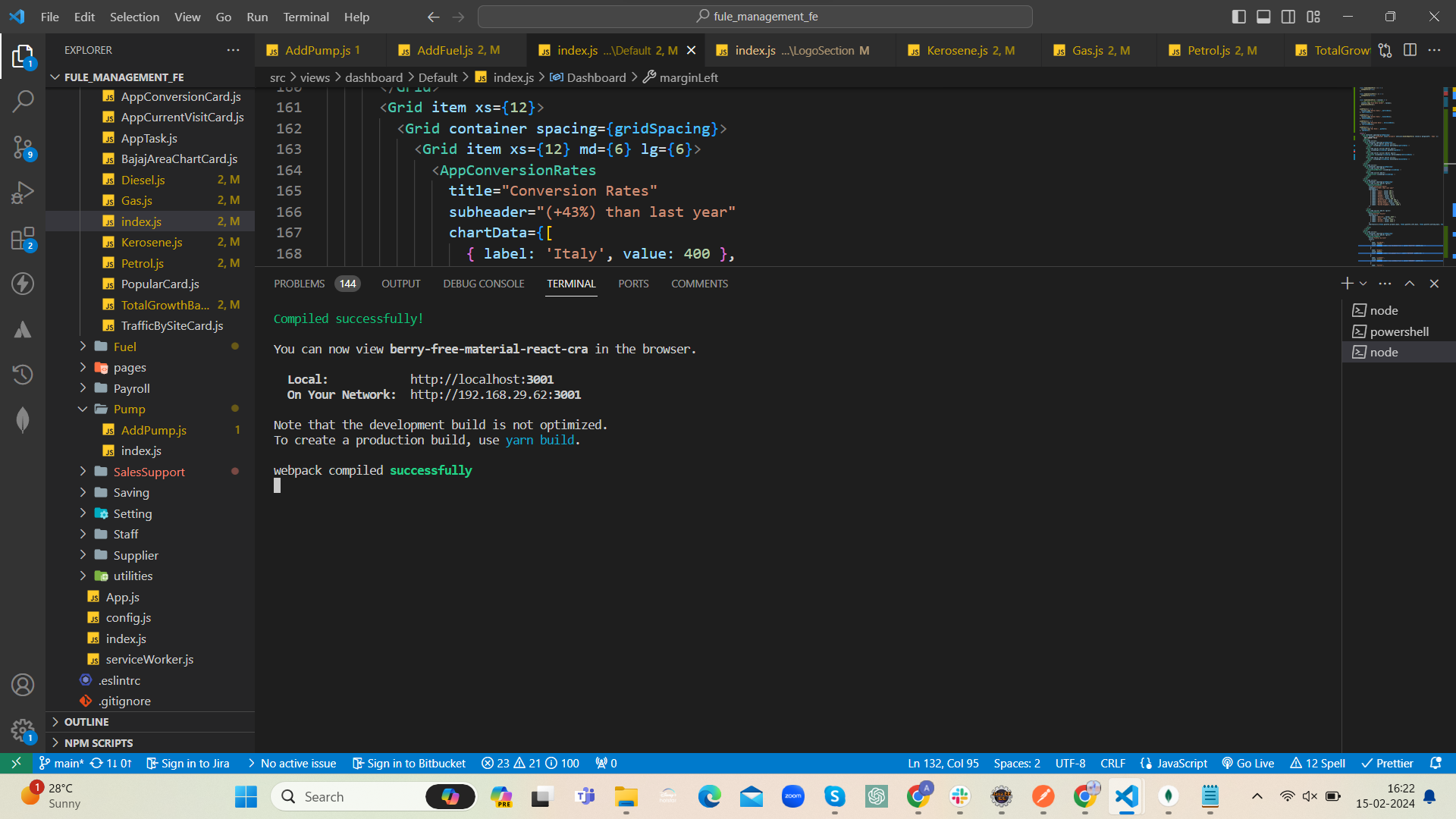Maximize the panel with chevron-up icon
1456x819 pixels.
1410,284
